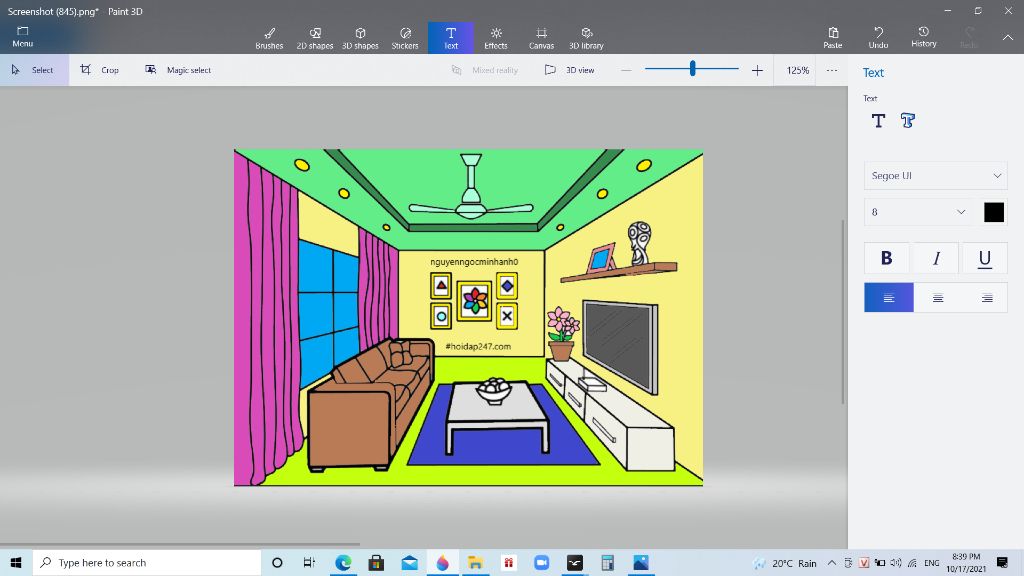This screenshot has width=1024, height=576.
Task: Click the zoom in plus button
Action: click(757, 70)
